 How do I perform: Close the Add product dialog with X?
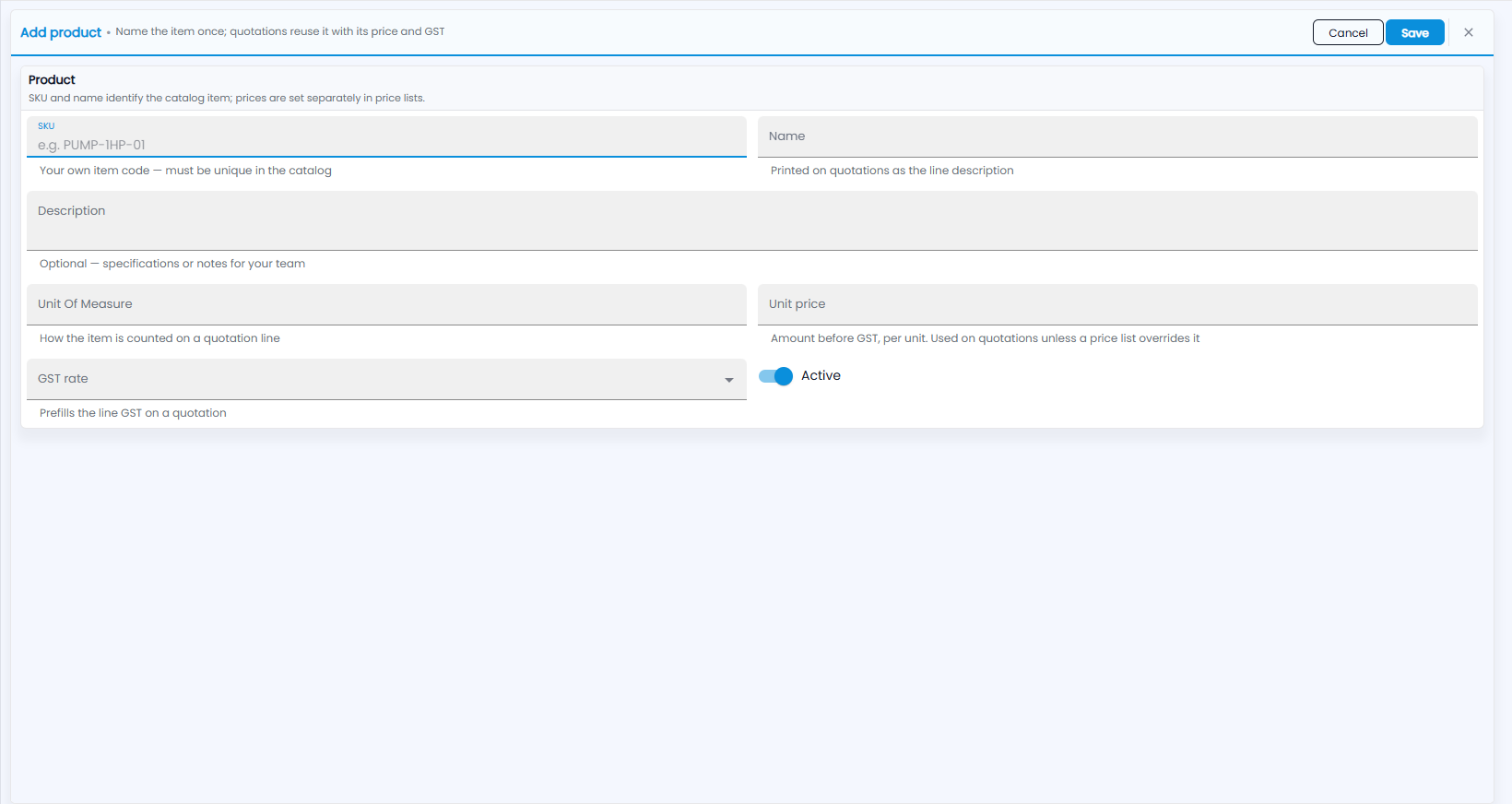coord(1469,32)
